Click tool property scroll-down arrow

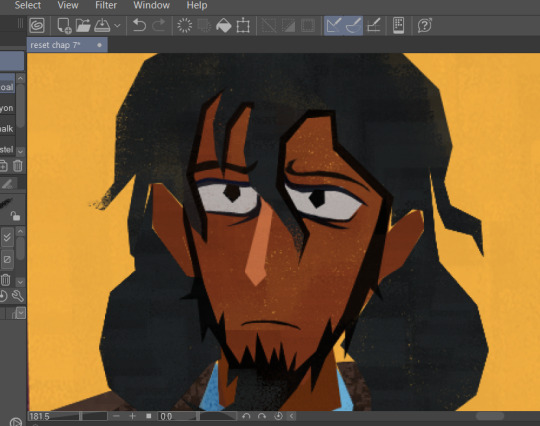pyautogui.click(x=20, y=282)
